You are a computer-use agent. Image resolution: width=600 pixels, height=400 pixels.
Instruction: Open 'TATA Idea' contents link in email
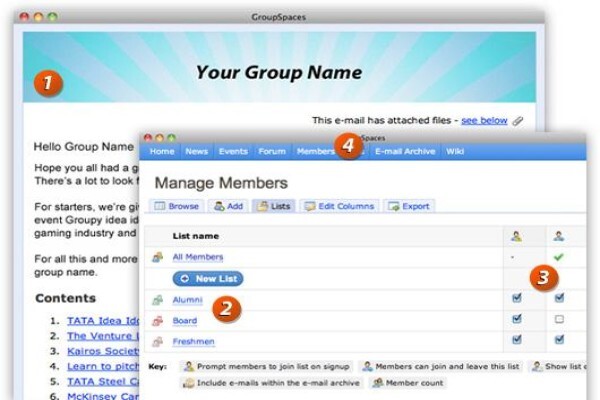click(x=103, y=321)
